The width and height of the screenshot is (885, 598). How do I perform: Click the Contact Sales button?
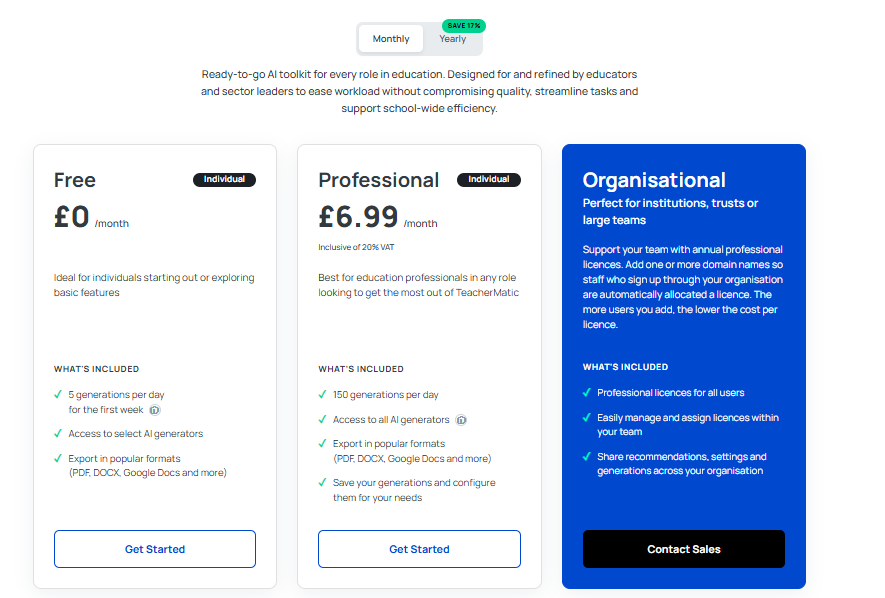point(684,549)
